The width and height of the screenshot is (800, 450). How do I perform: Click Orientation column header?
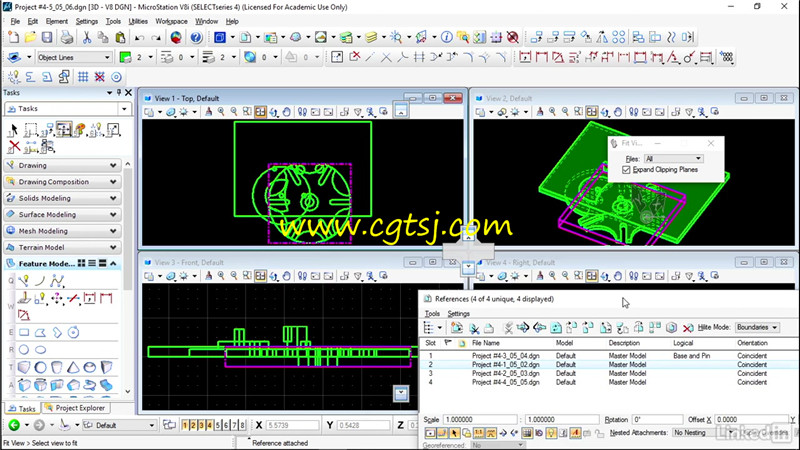[752, 343]
